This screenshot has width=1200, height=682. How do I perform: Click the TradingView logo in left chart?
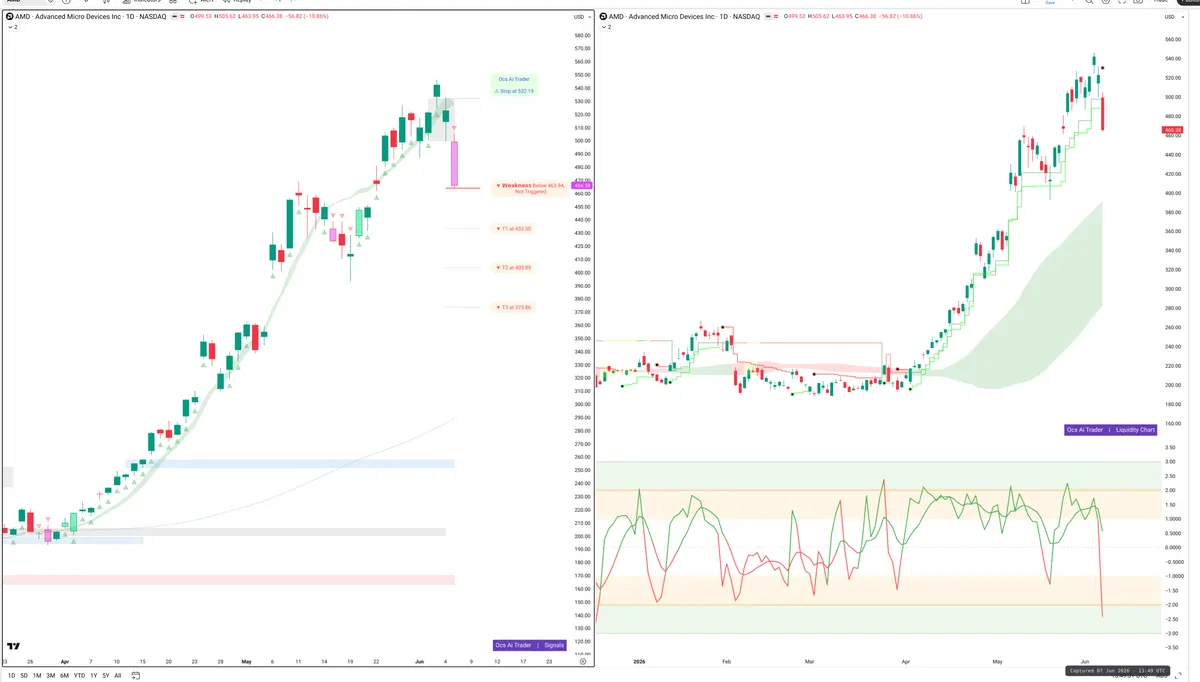point(12,646)
